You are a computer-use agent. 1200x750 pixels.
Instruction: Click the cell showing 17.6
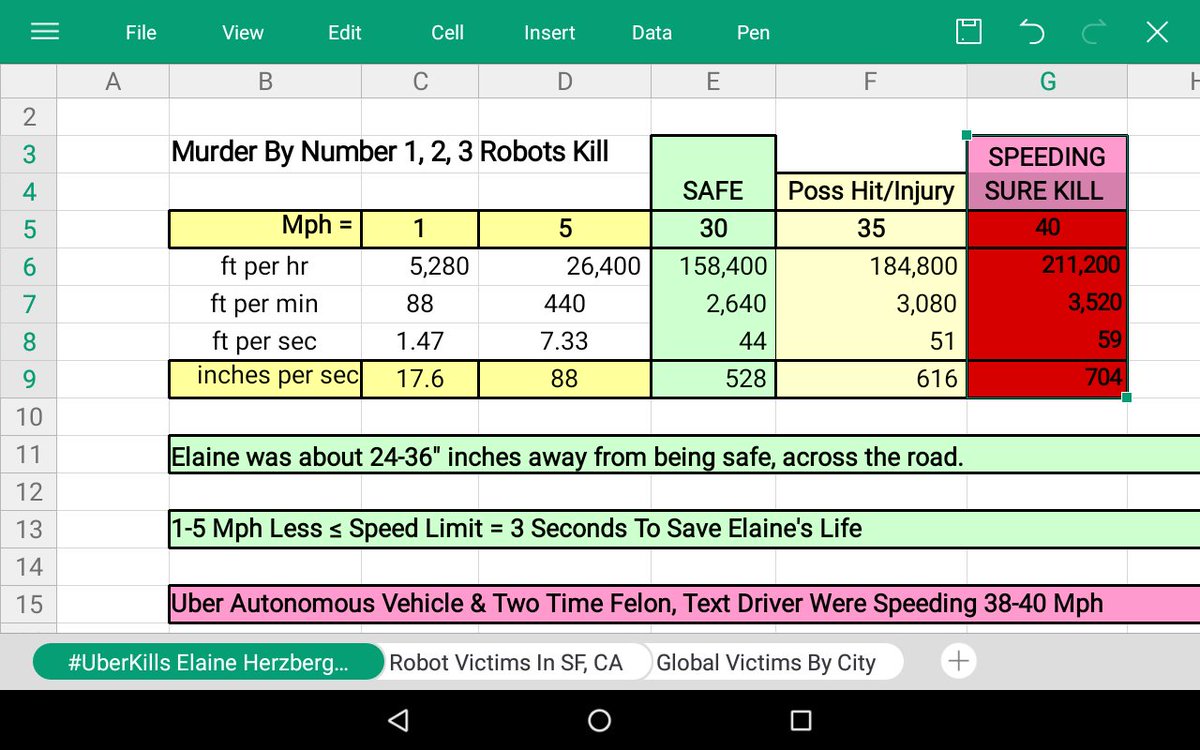(x=420, y=379)
